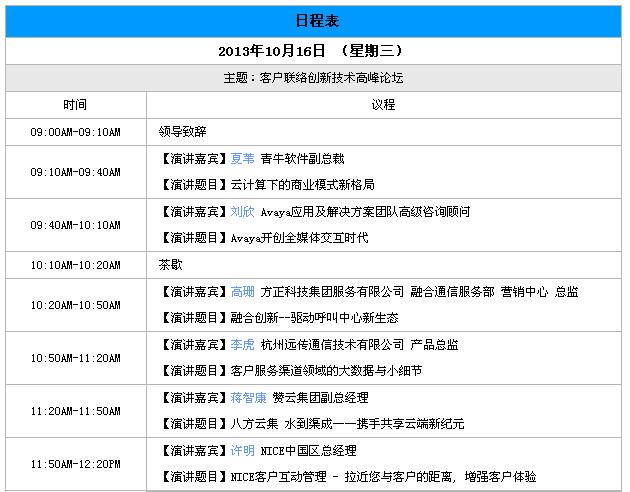Click the 领导致辞 agenda entry
630x492 pixels.
(182, 131)
